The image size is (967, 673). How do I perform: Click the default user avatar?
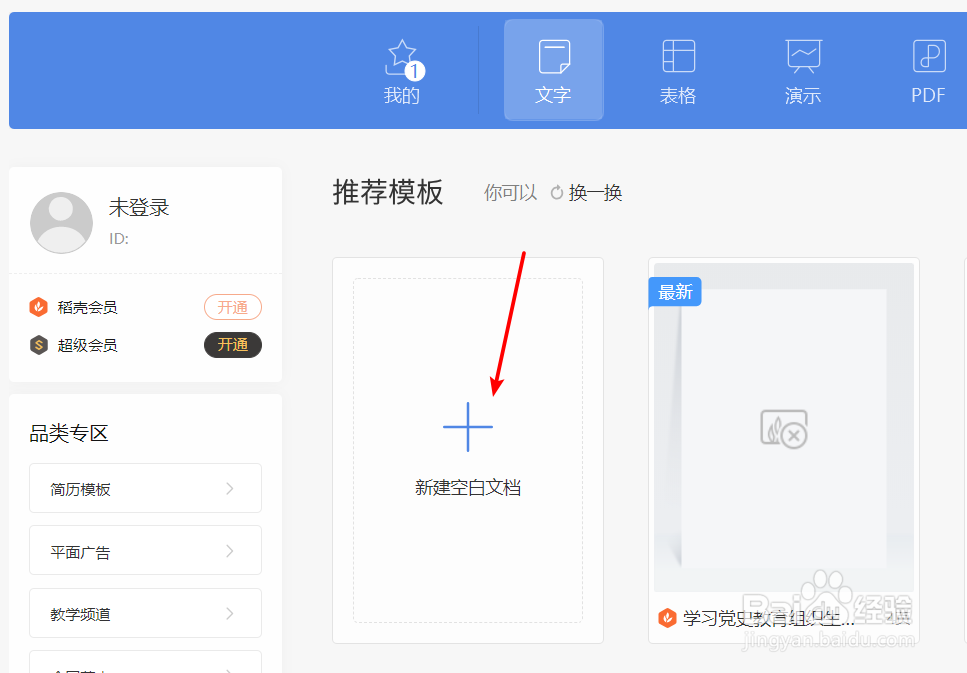click(x=61, y=222)
